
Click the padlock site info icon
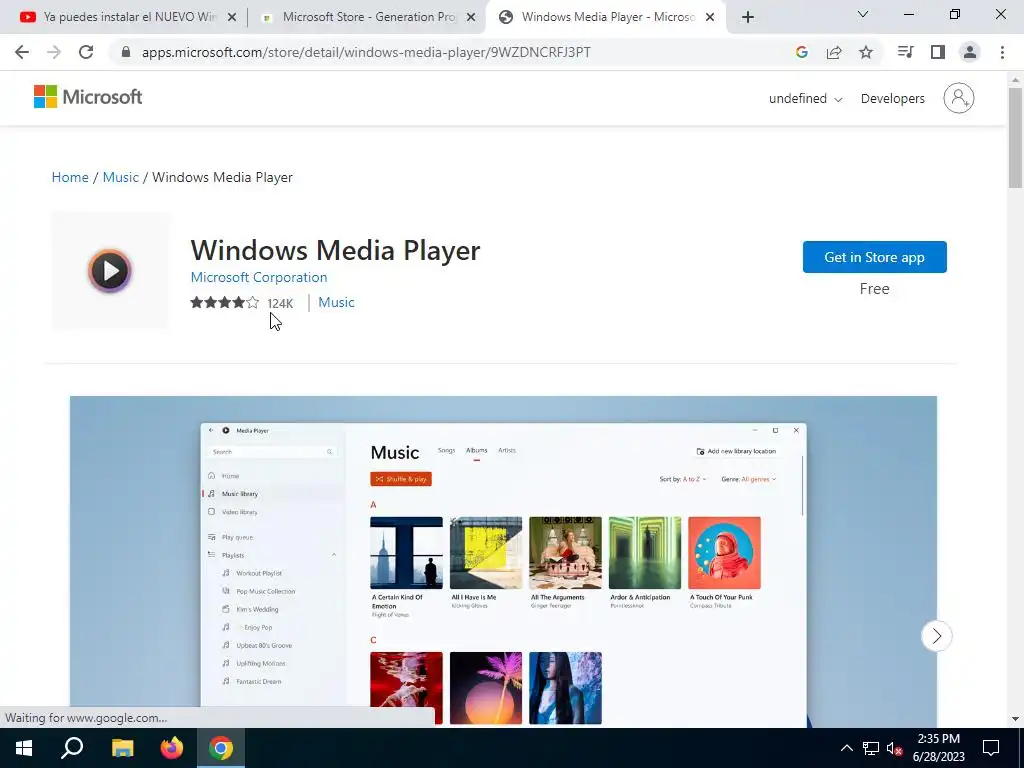126,52
